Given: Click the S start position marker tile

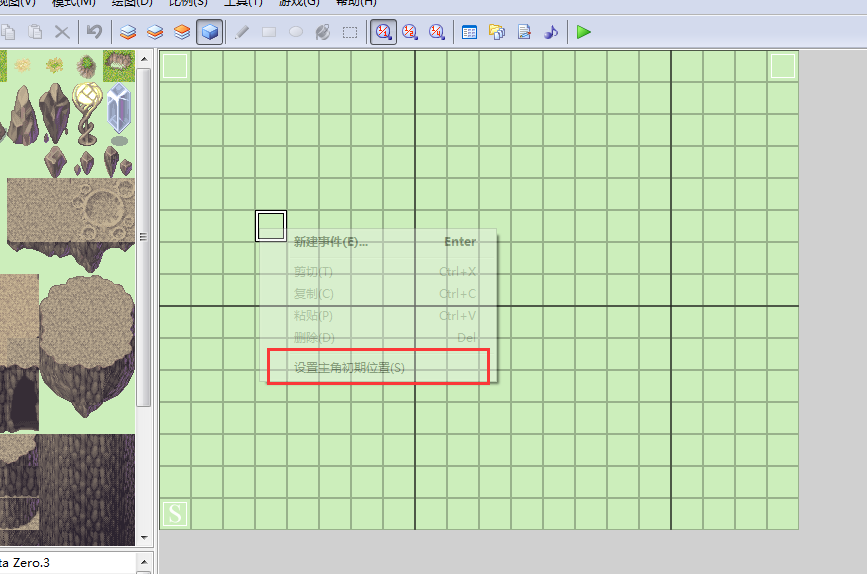Looking at the screenshot, I should (175, 514).
